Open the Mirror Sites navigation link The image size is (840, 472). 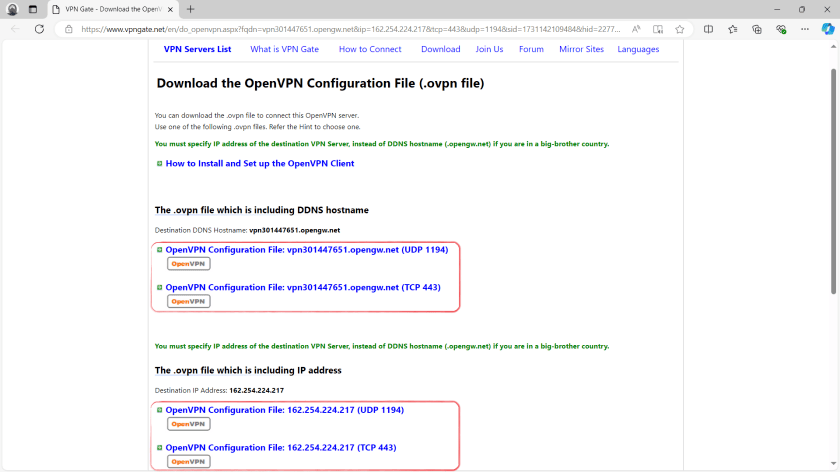[x=581, y=49]
